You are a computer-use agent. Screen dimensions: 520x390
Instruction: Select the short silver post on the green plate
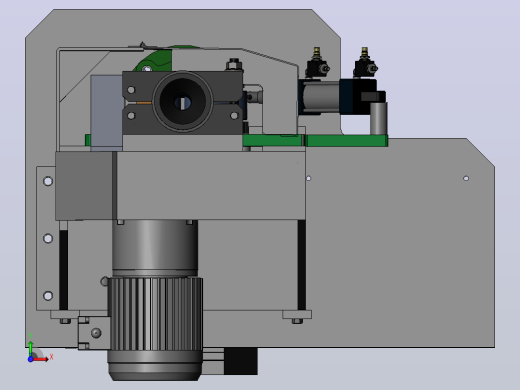coord(379,118)
